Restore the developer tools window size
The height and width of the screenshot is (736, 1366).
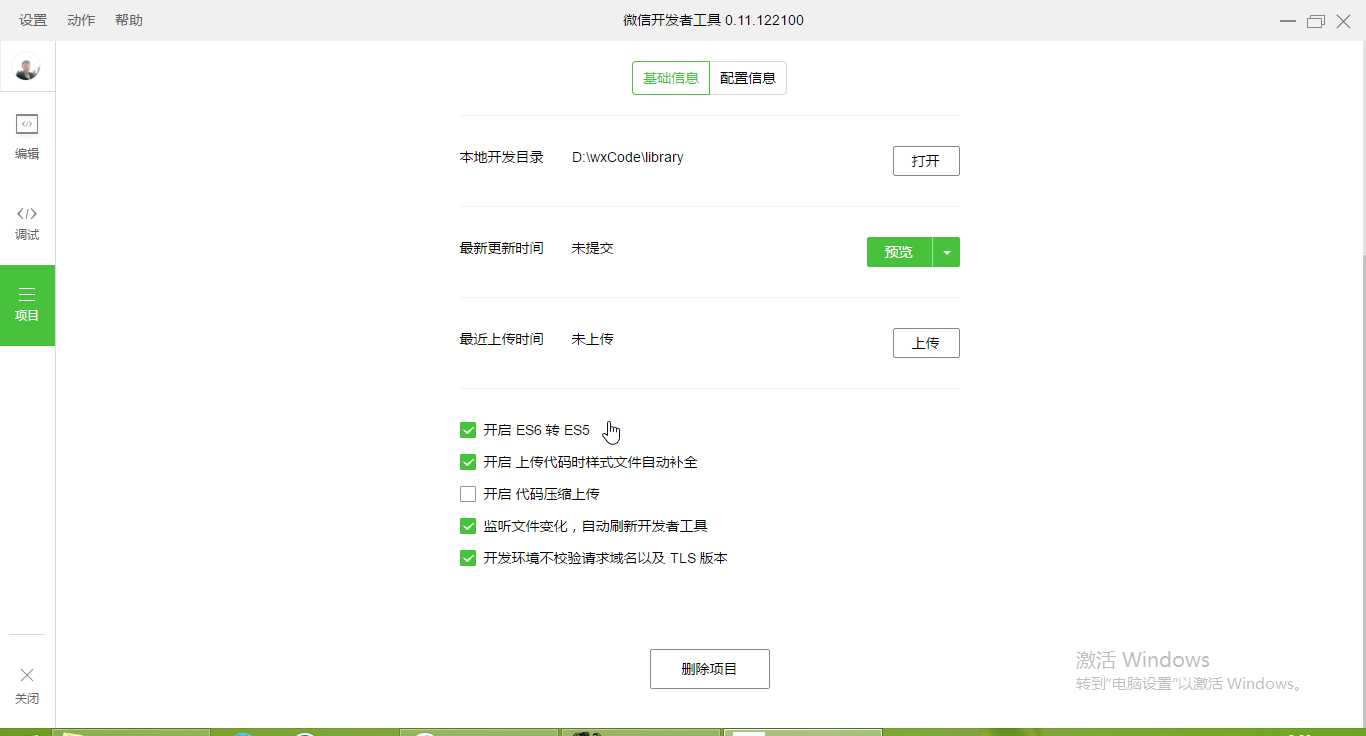1315,21
